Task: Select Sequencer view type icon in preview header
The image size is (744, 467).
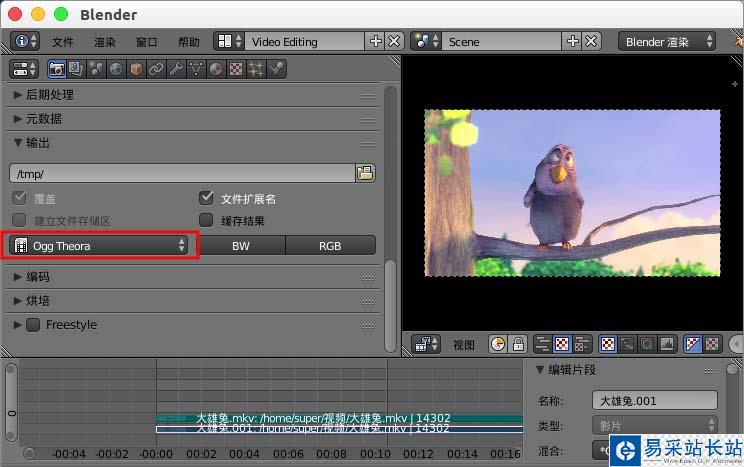Action: (543, 344)
